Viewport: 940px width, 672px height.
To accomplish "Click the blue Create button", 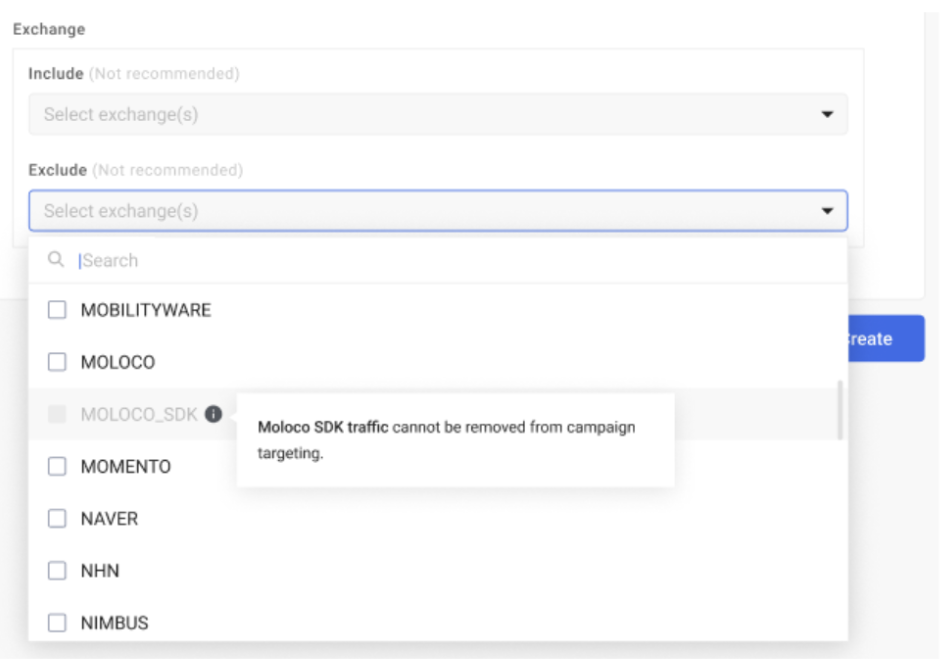I will 886,339.
